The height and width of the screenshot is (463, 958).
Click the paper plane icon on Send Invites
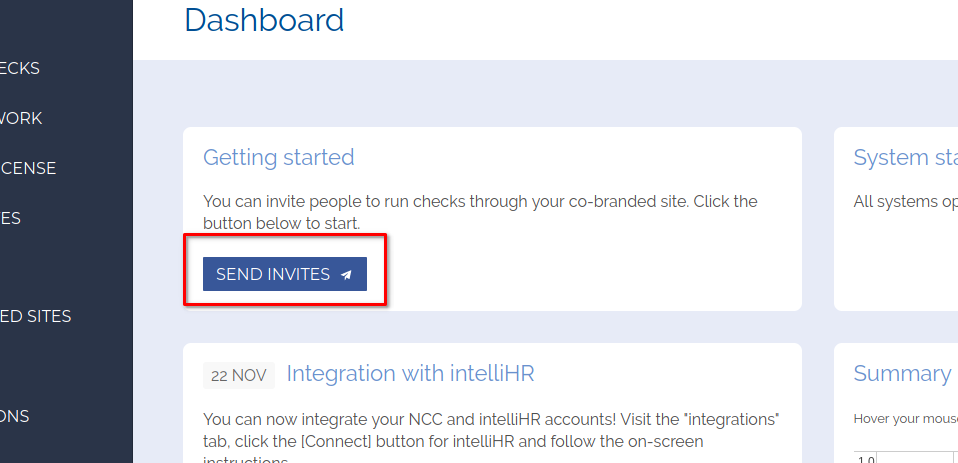click(346, 275)
